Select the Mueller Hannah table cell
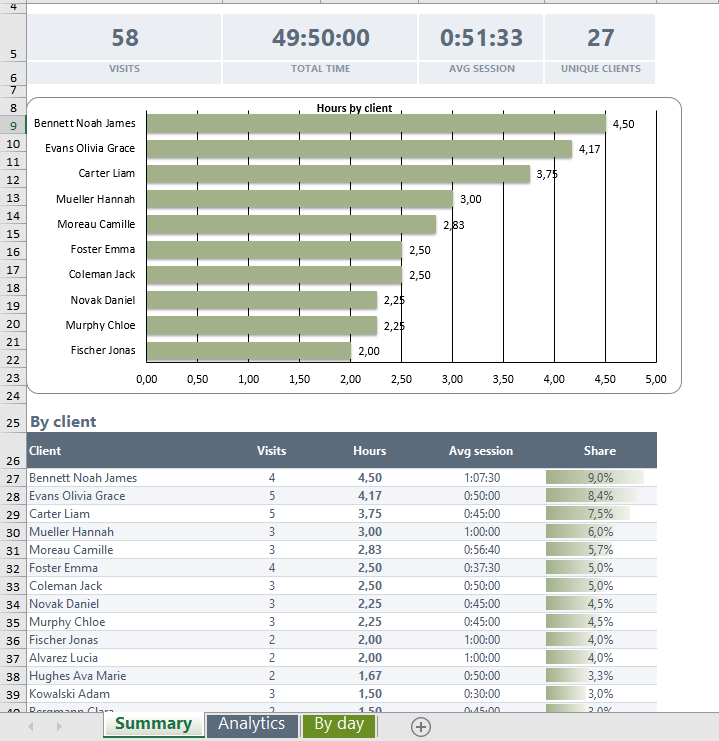The image size is (719, 741). tap(125, 532)
